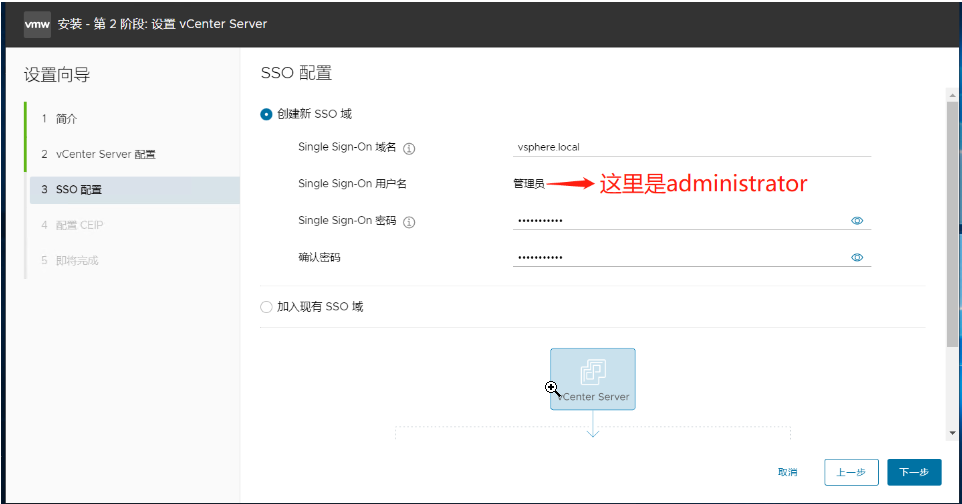This screenshot has width=962, height=504.
Task: Click the scrollbar up arrow
Action: coord(952,96)
